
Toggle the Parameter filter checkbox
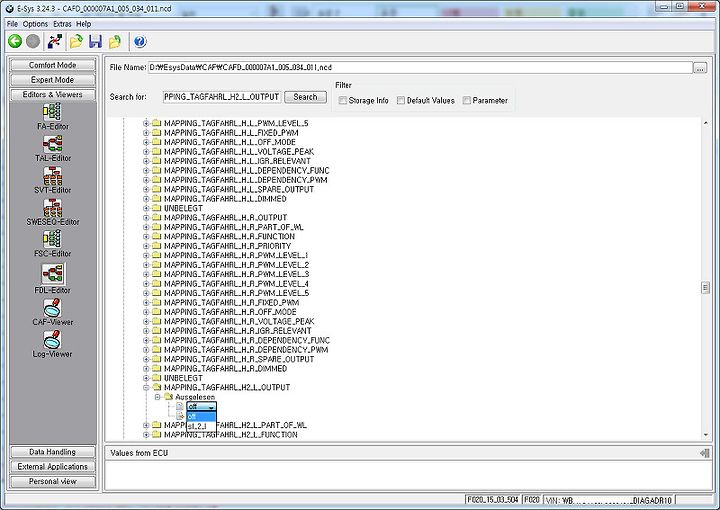pyautogui.click(x=467, y=100)
